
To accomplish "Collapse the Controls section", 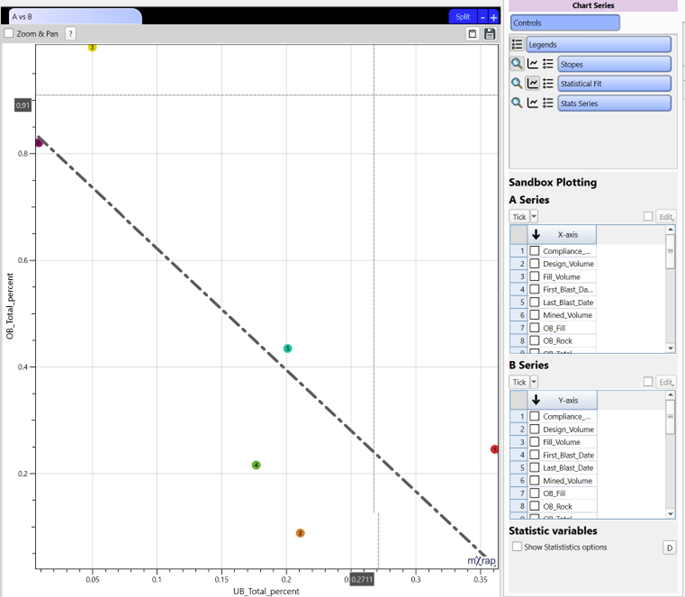I will tap(565, 22).
